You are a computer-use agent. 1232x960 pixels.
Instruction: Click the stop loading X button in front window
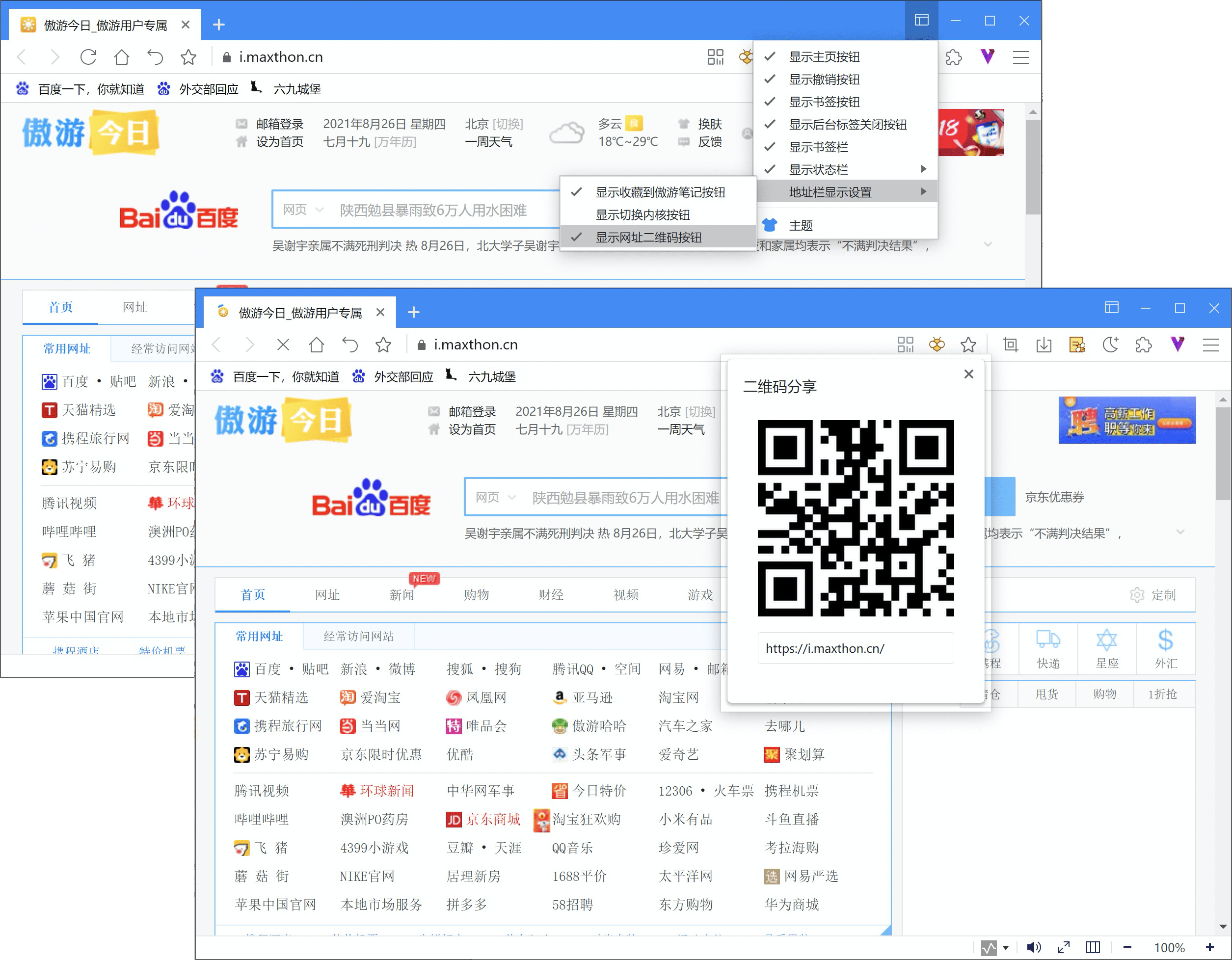pyautogui.click(x=283, y=345)
